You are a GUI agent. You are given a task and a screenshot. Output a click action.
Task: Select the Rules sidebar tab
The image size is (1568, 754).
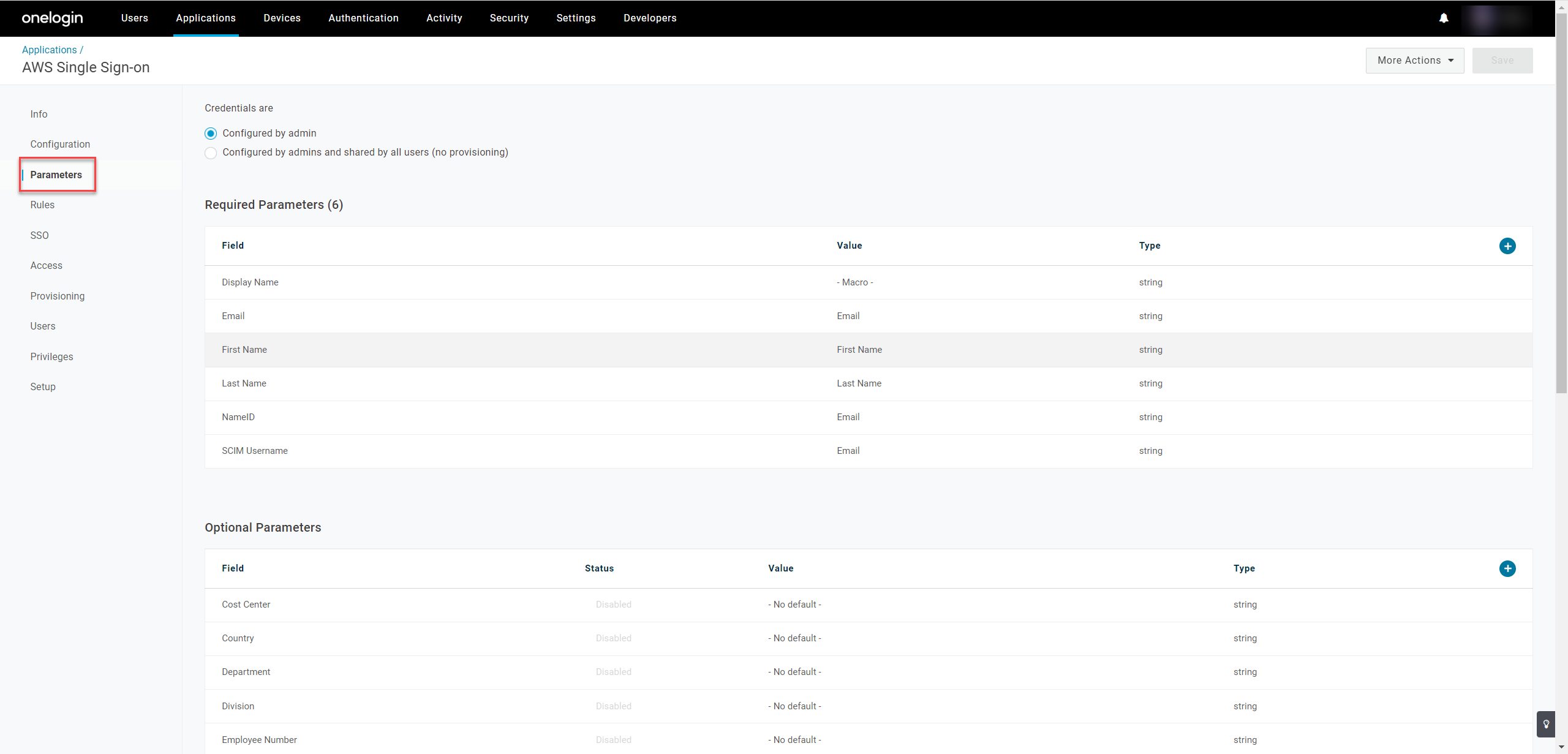tap(42, 205)
